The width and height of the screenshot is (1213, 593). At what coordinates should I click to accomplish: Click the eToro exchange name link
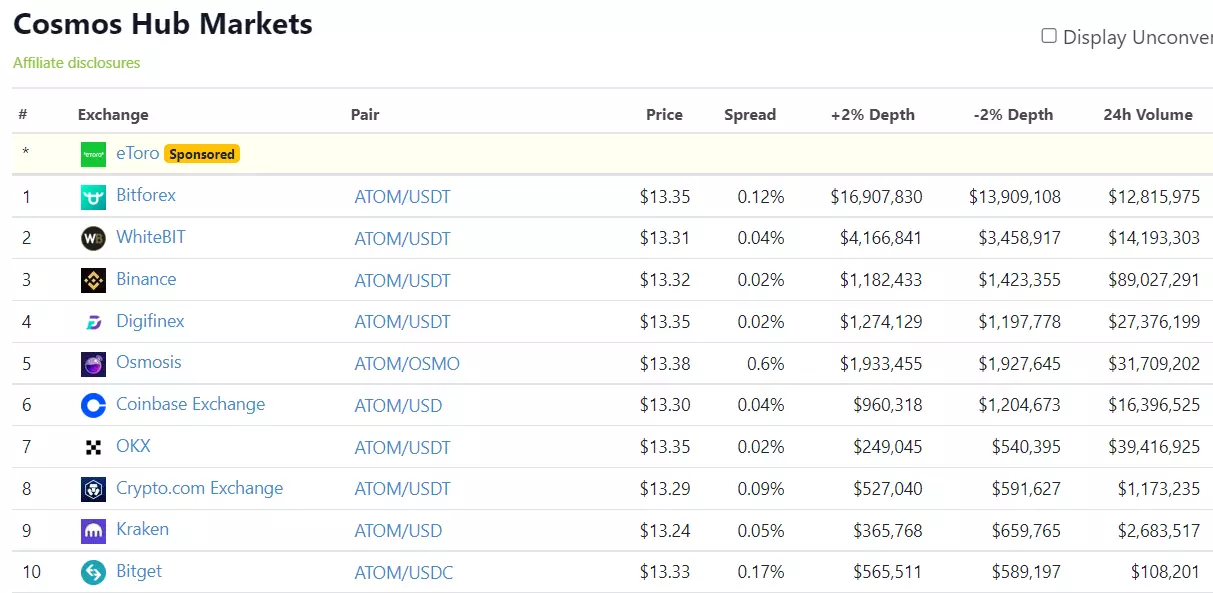137,154
